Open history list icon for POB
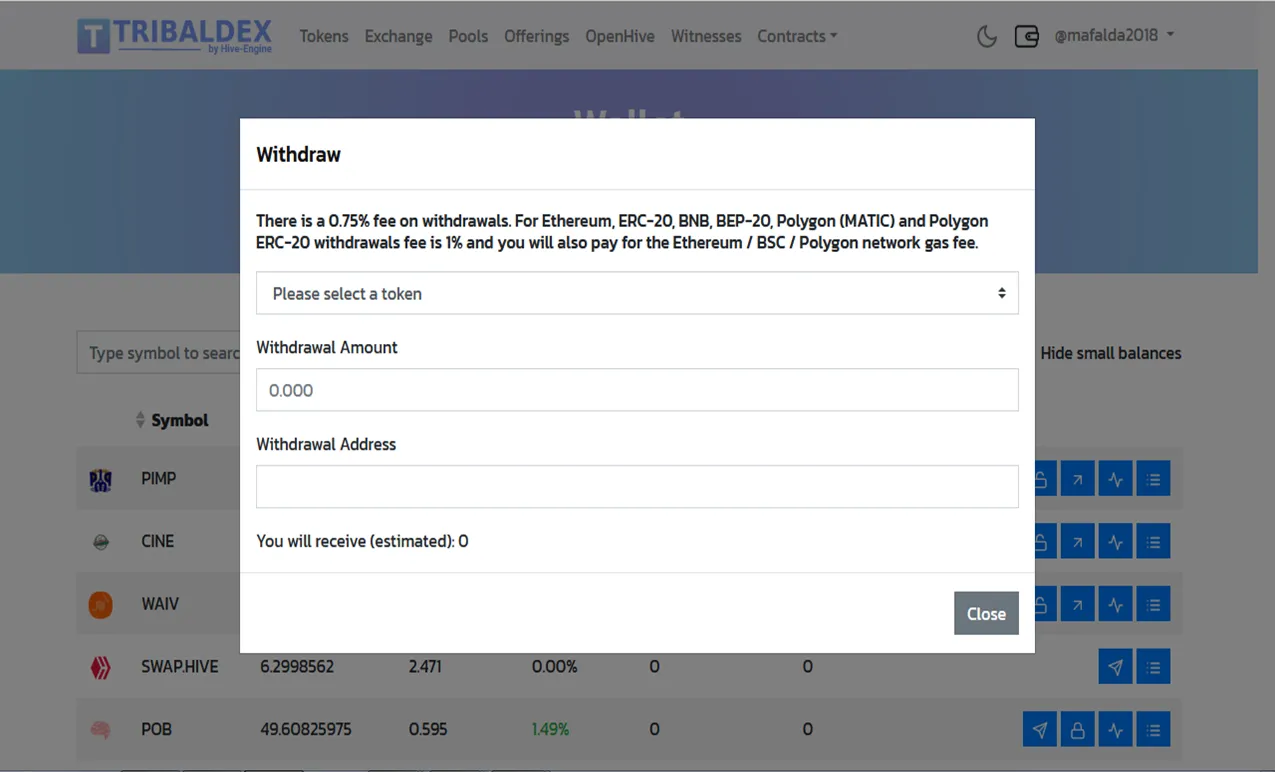This screenshot has width=1275, height=772. coord(1153,730)
